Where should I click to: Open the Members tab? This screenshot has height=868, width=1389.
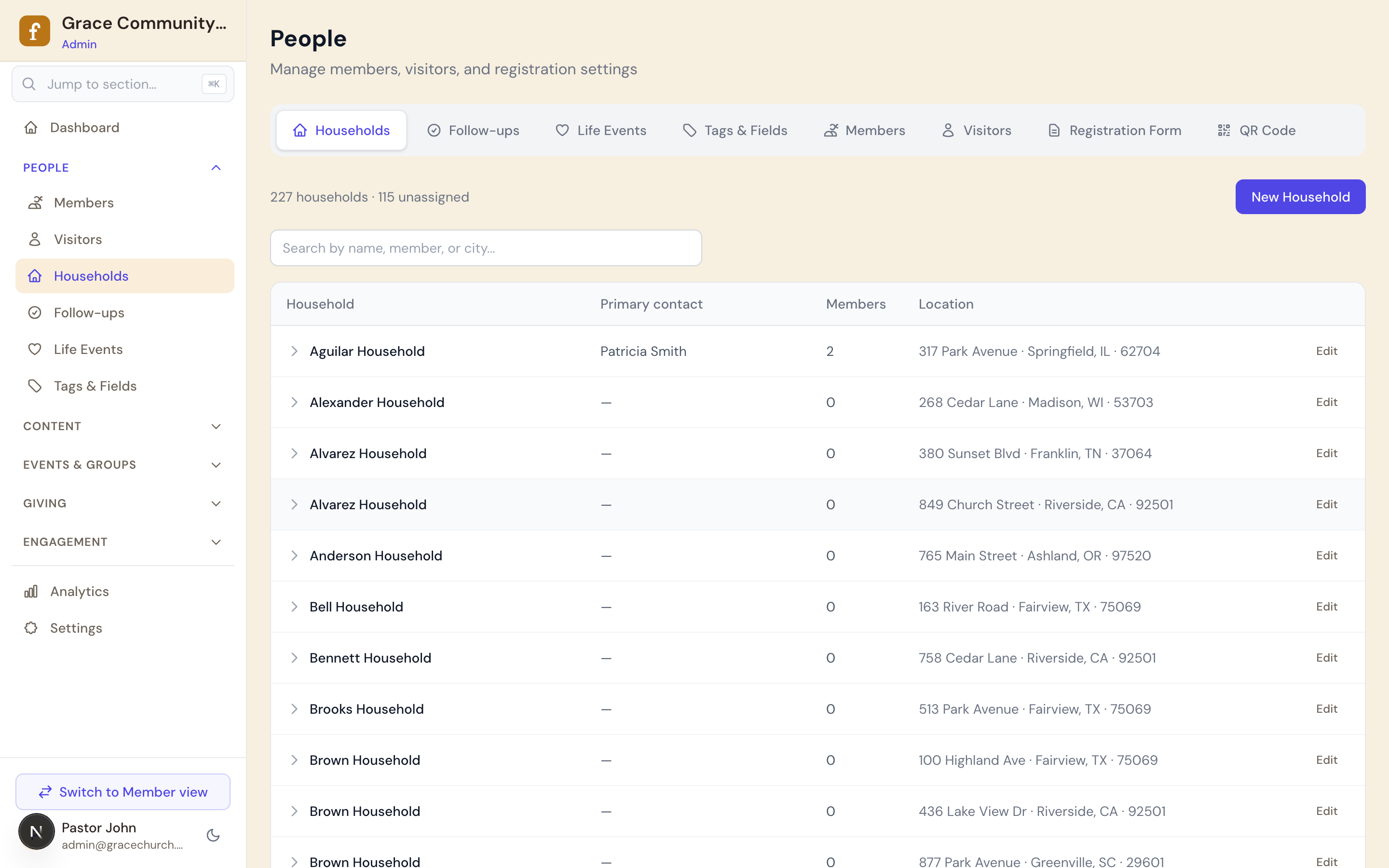(865, 130)
